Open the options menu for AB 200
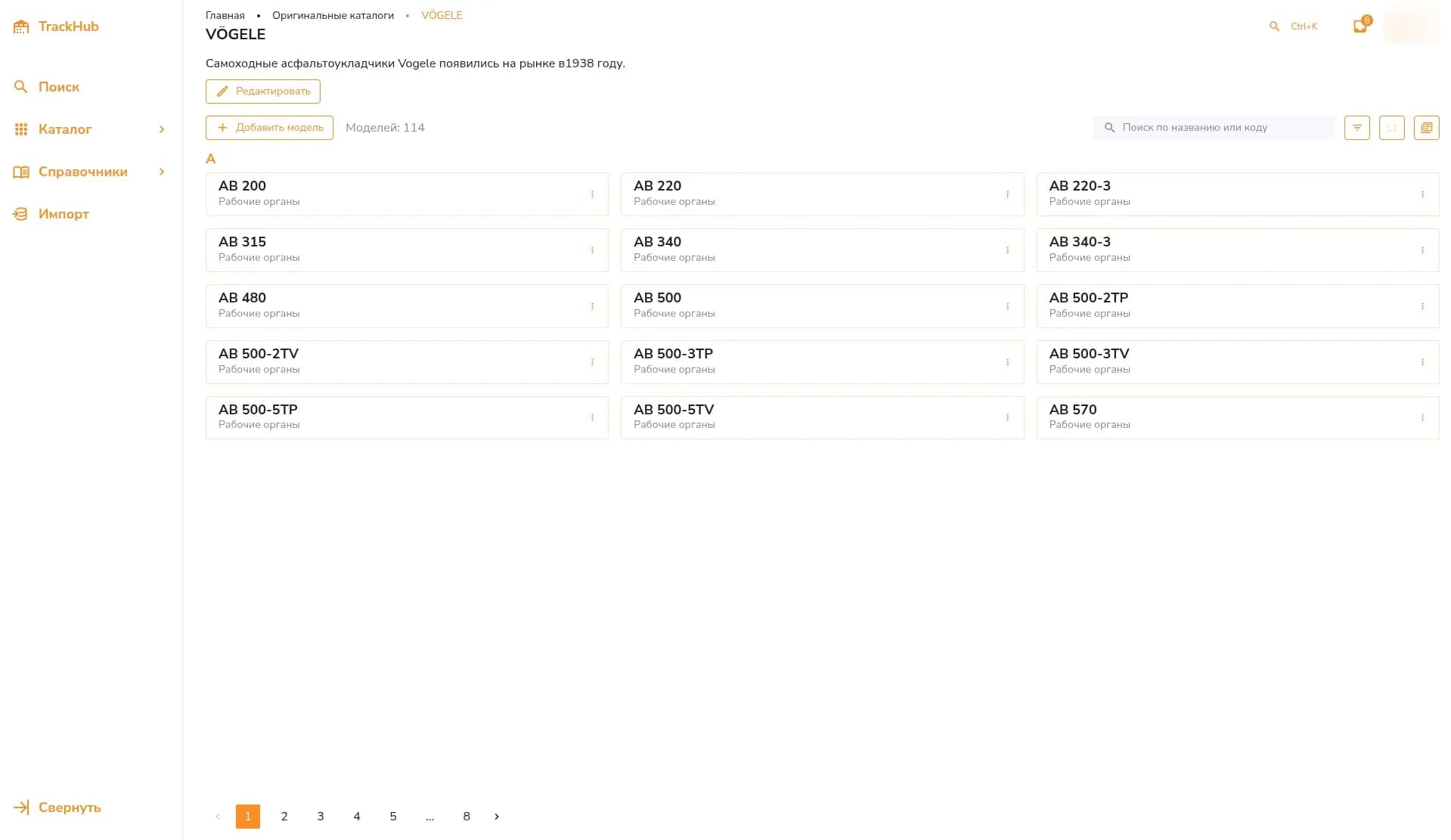Viewport: 1451px width, 840px height. click(592, 194)
